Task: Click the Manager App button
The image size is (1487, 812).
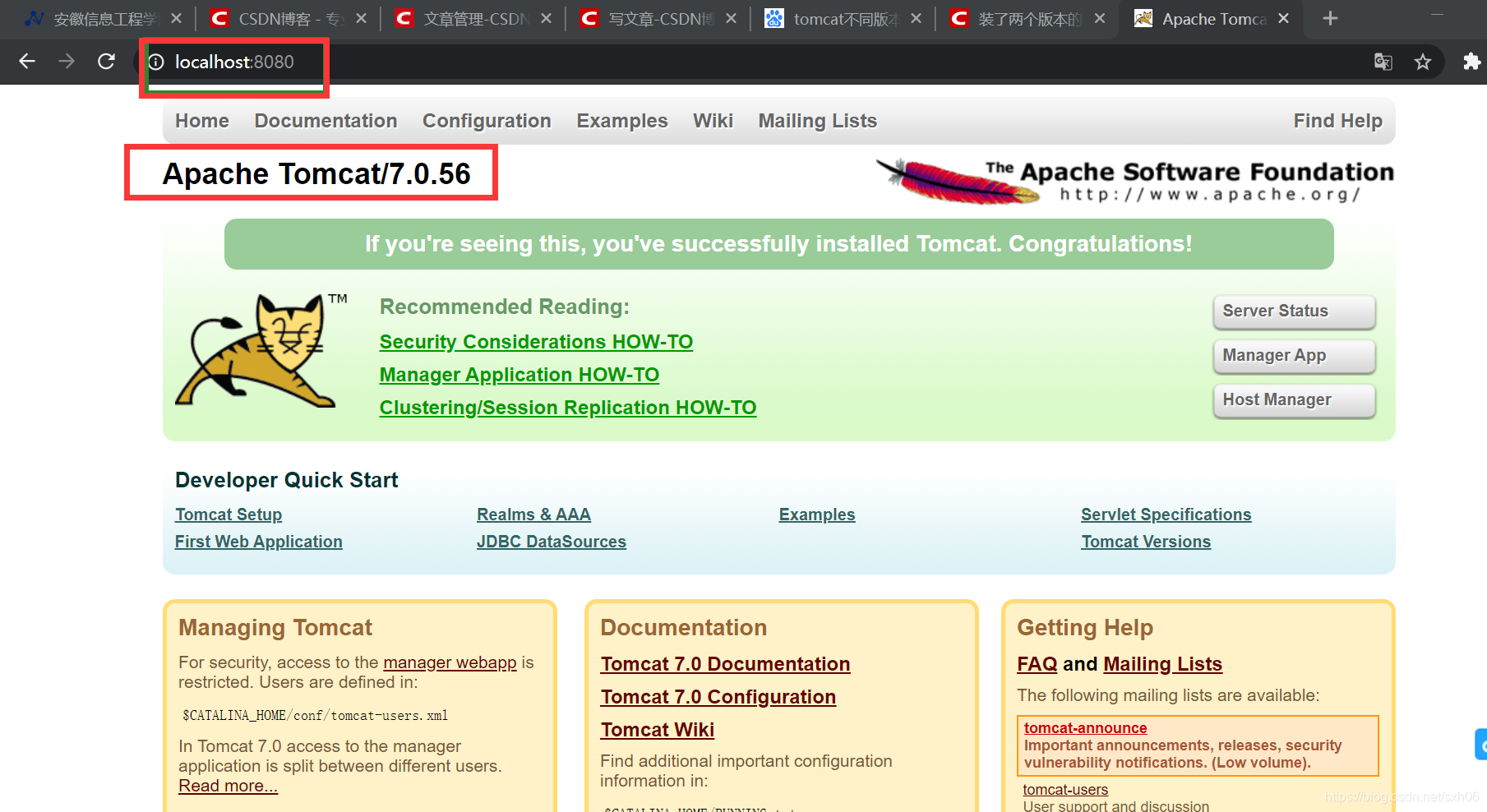Action: 1294,356
